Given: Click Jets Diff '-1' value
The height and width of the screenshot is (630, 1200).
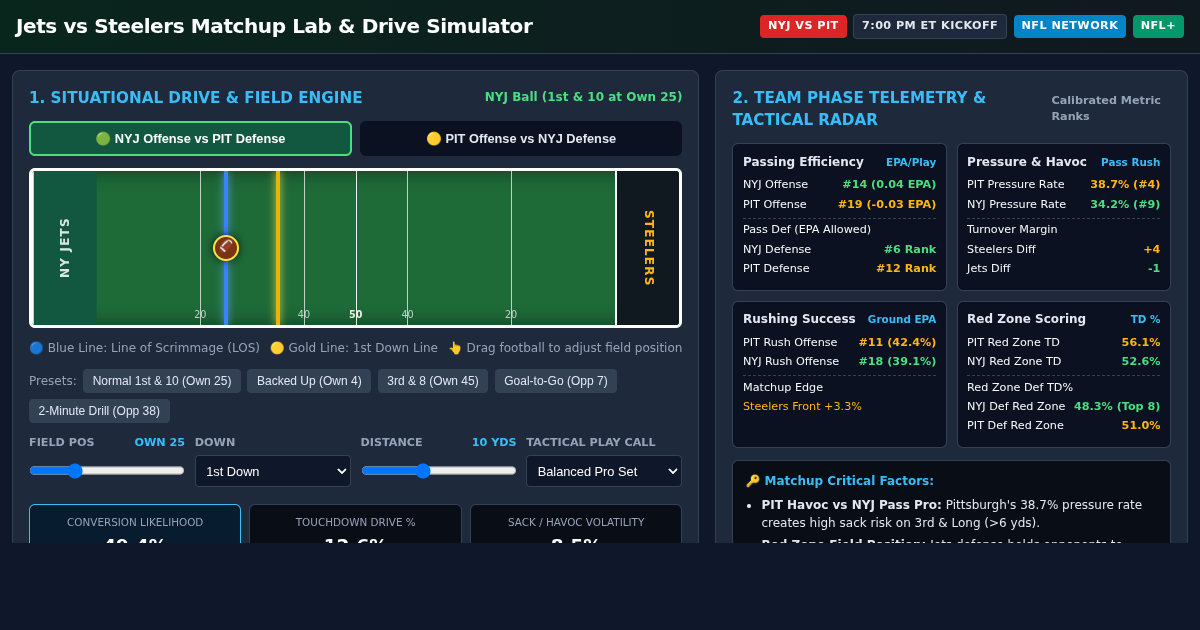Looking at the screenshot, I should pyautogui.click(x=1154, y=269).
